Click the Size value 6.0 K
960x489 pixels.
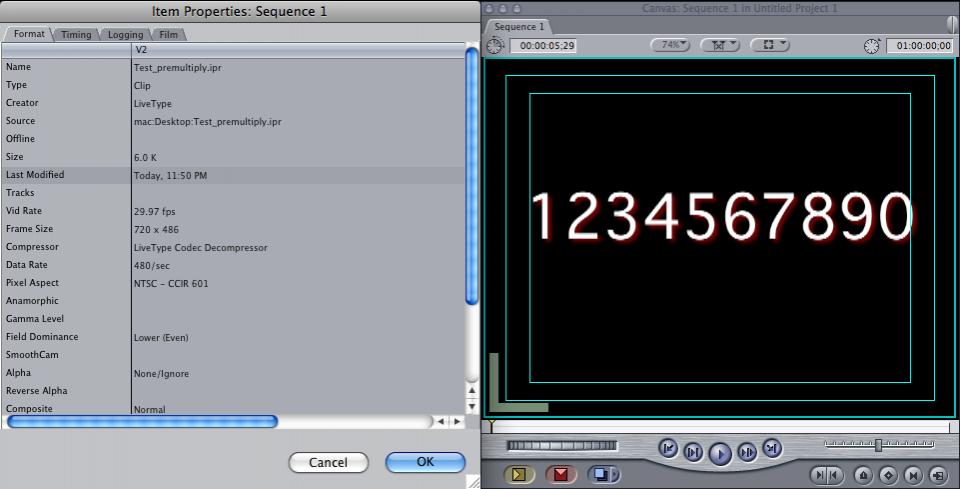145,158
